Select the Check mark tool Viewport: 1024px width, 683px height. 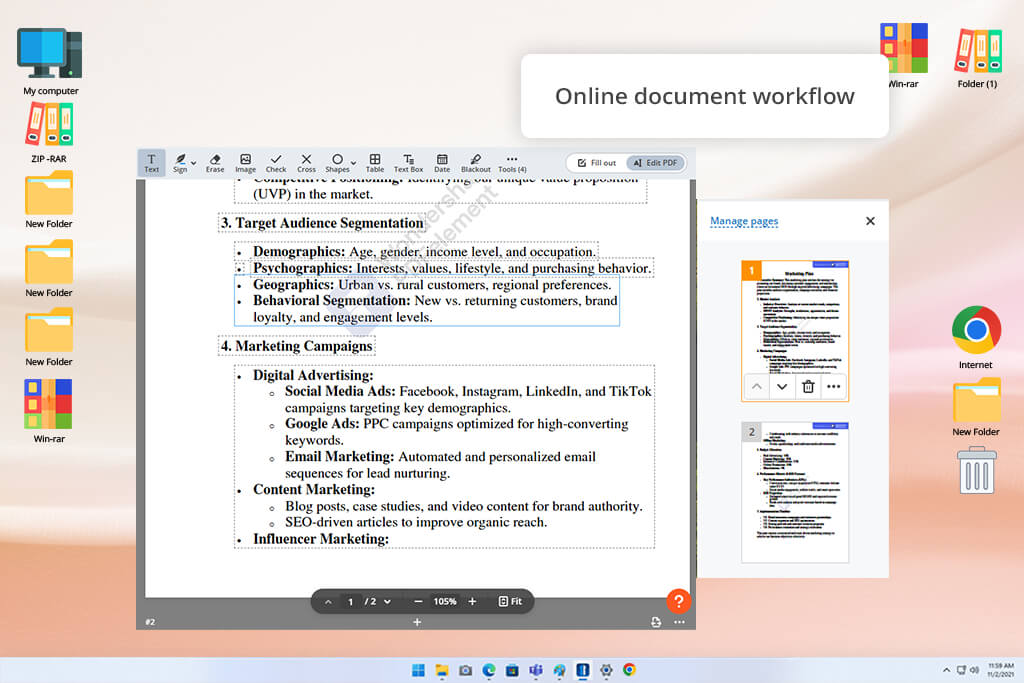276,163
